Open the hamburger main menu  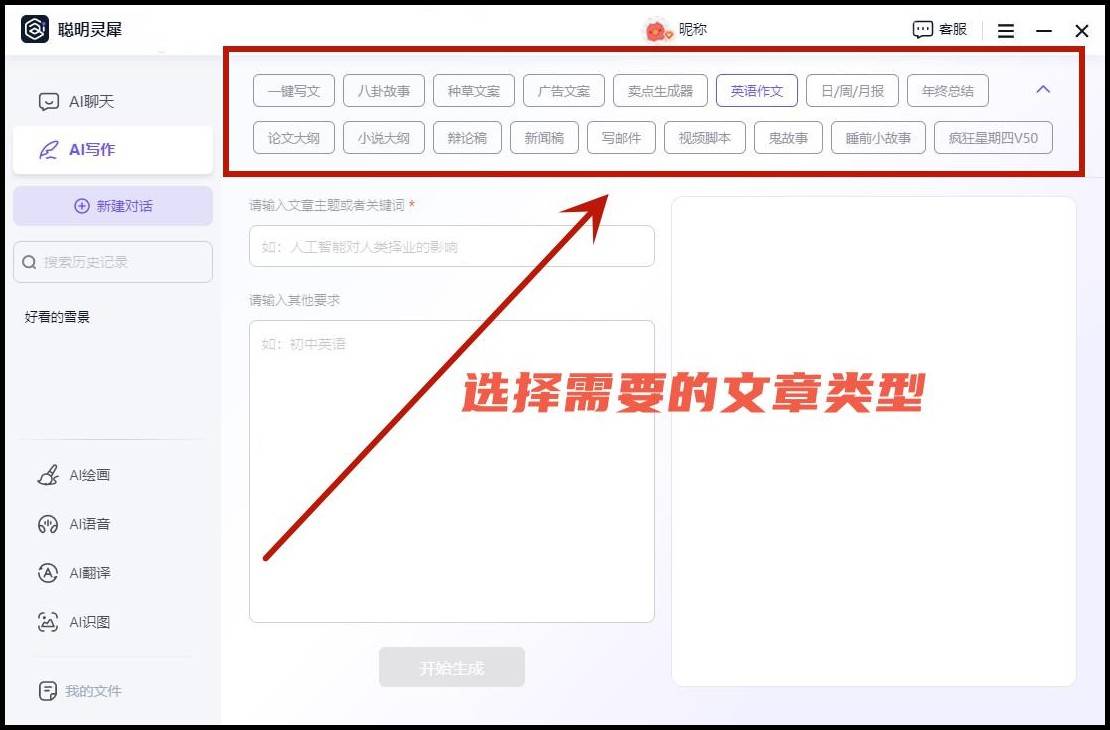tap(1006, 31)
